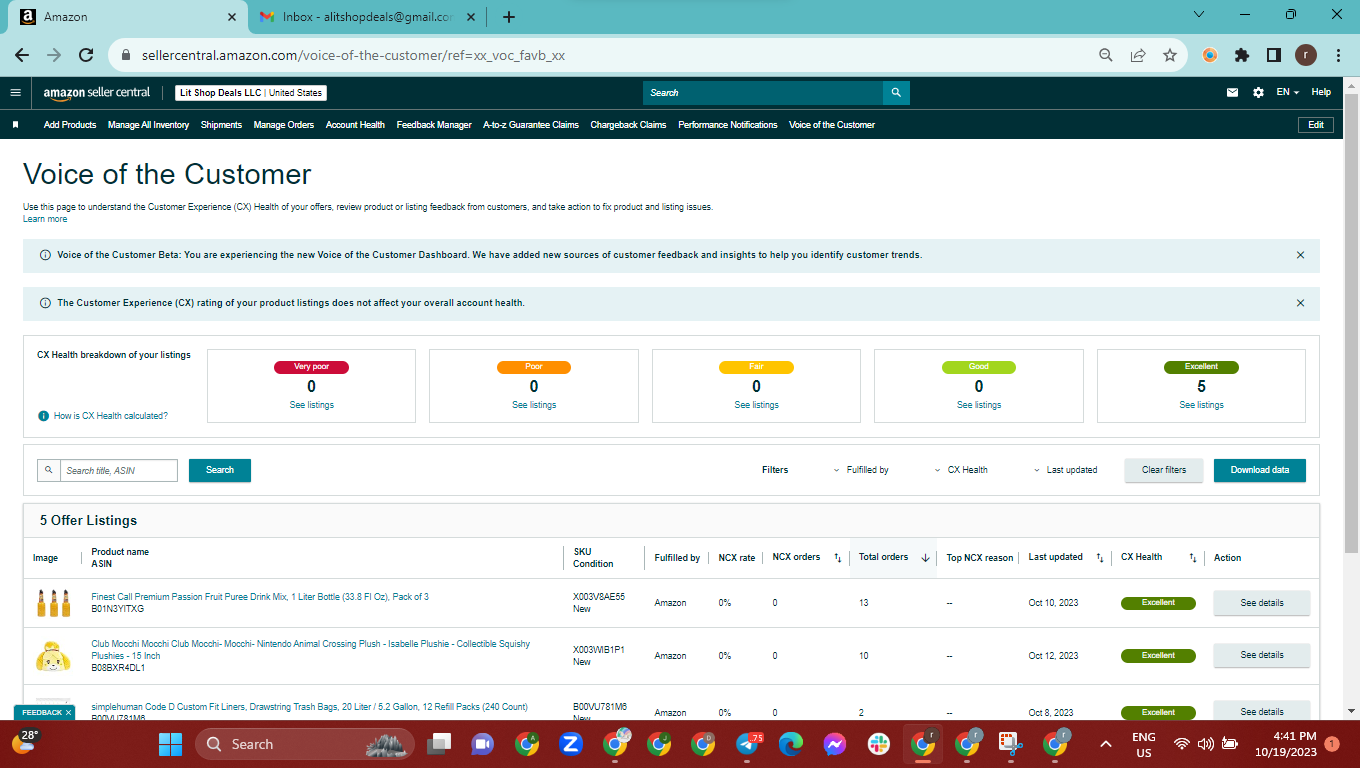Open the Seller Central hamburger menu
The height and width of the screenshot is (768, 1360).
pyautogui.click(x=15, y=93)
